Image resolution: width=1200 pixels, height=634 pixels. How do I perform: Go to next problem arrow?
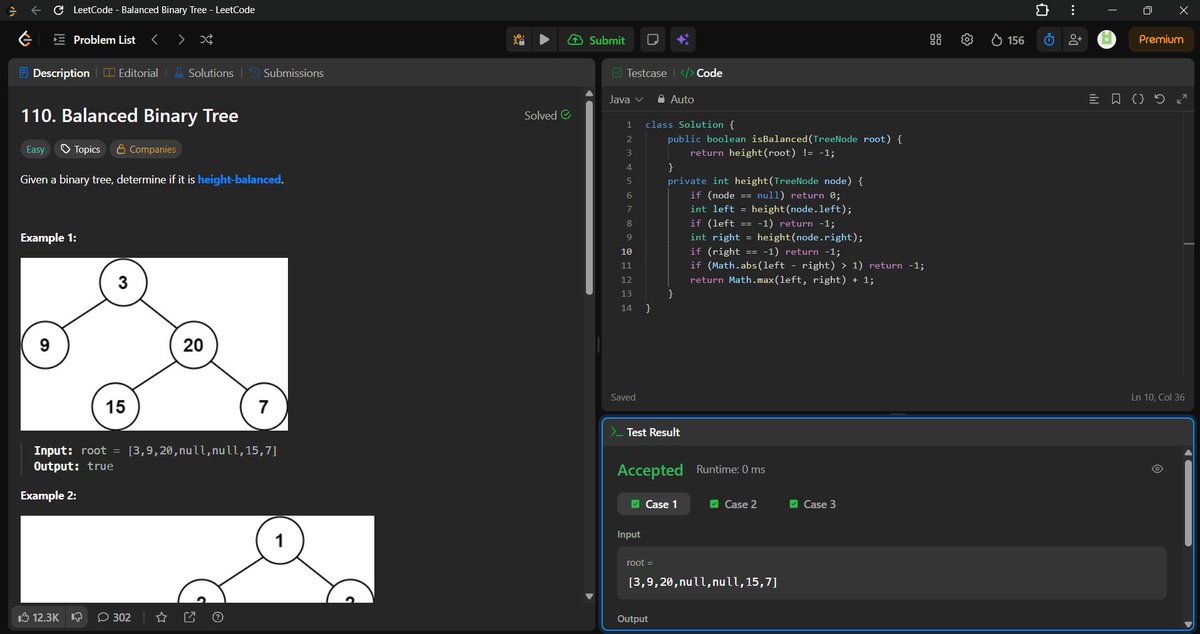pyautogui.click(x=180, y=40)
